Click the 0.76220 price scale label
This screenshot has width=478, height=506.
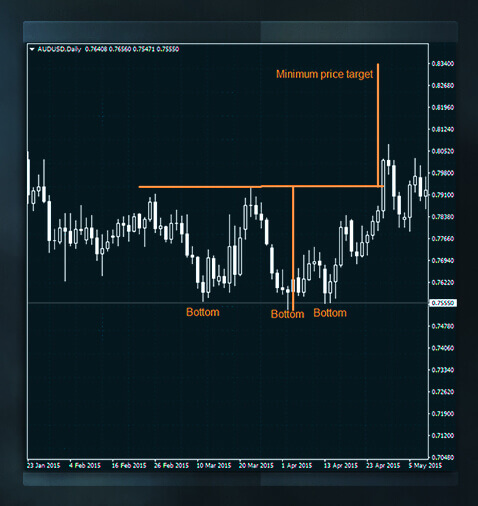point(443,282)
